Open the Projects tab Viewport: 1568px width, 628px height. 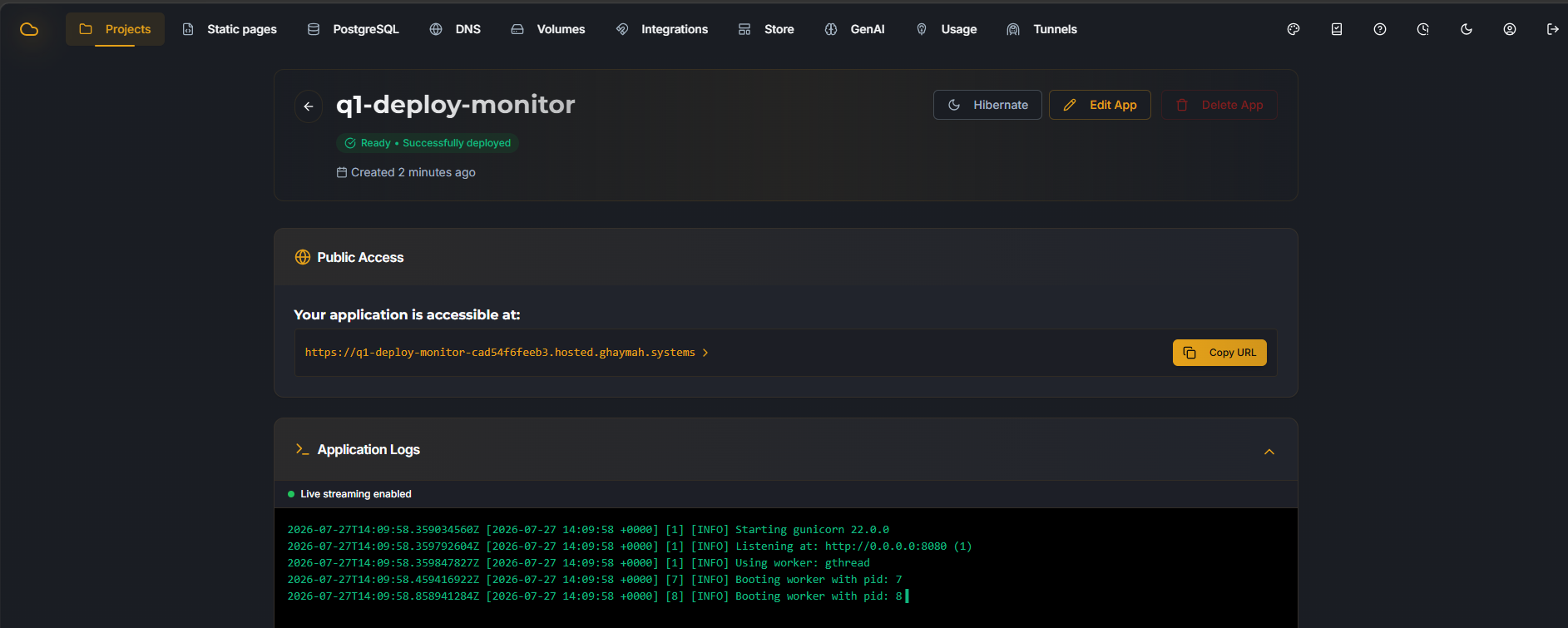(115, 29)
